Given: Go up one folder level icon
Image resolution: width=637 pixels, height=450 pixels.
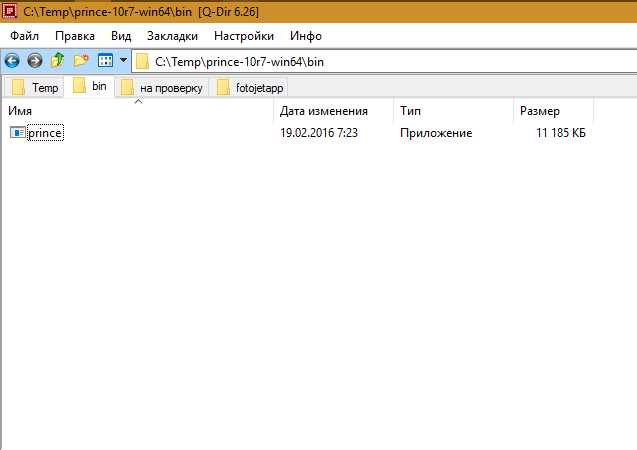Looking at the screenshot, I should pyautogui.click(x=57, y=60).
